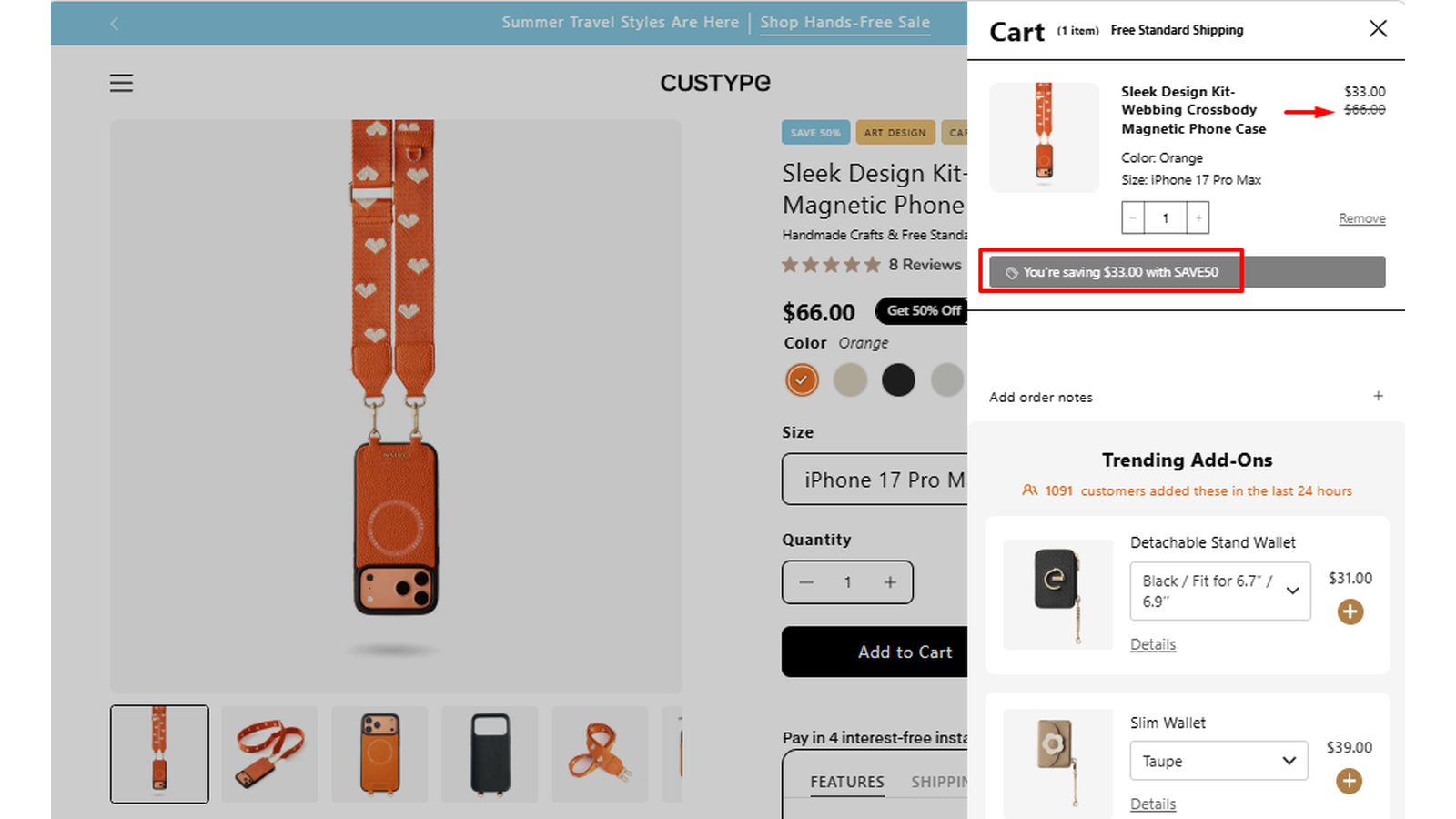Image resolution: width=1456 pixels, height=819 pixels.
Task: Select fourth thumbnail of black case
Action: point(490,754)
